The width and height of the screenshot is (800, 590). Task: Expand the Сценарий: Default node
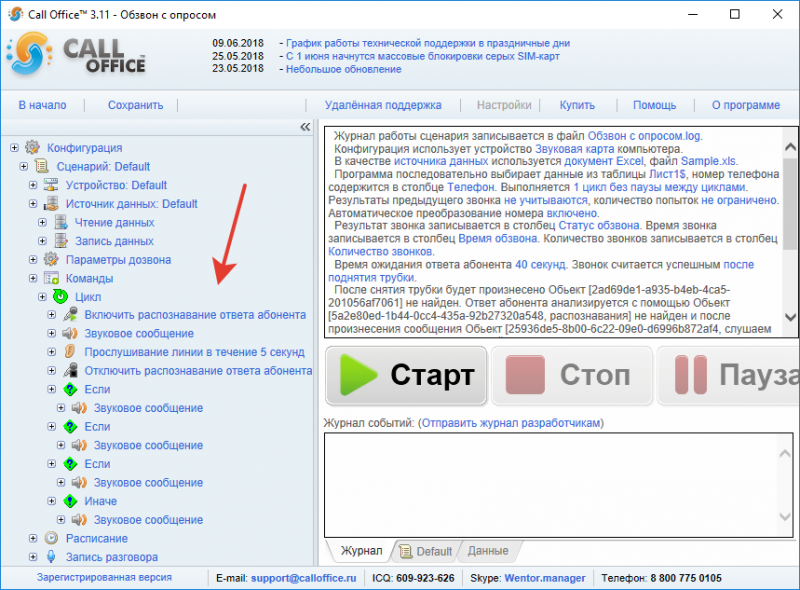click(23, 166)
